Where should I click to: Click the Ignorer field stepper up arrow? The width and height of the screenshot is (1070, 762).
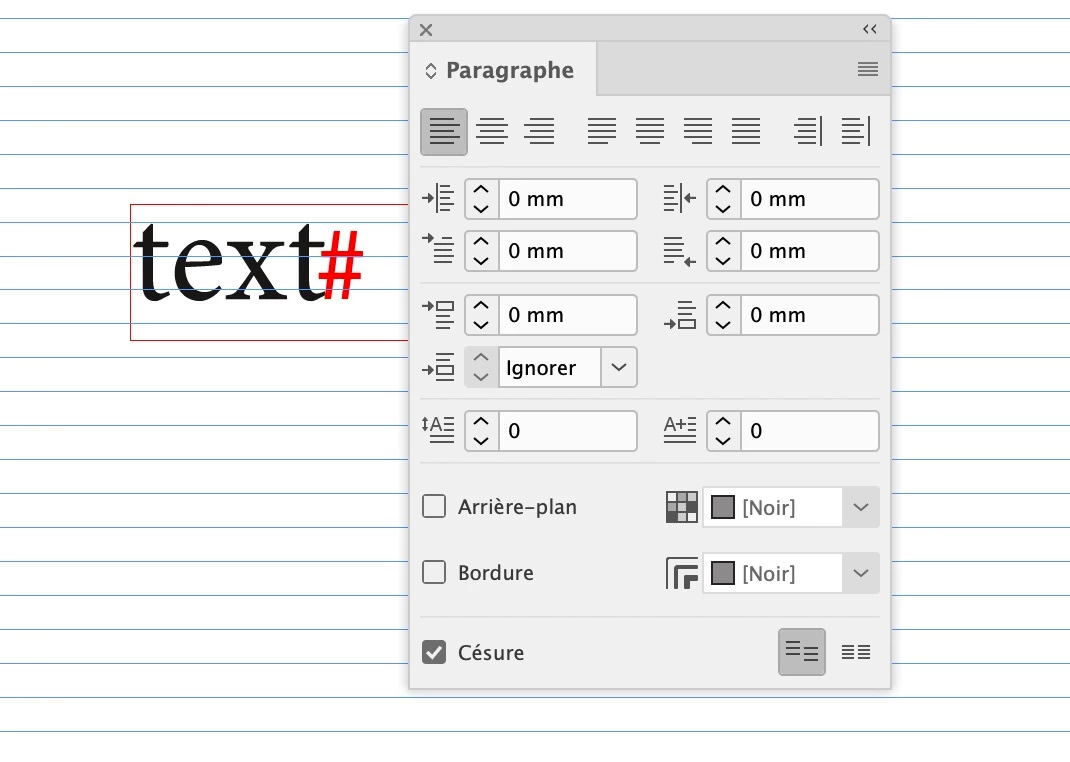coord(481,357)
